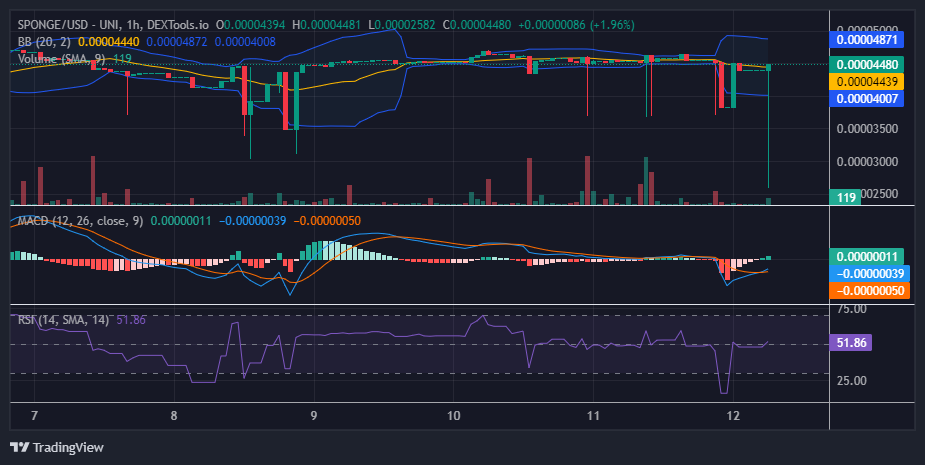925x465 pixels.
Task: Click the green 119 volume axis label
Action: click(x=846, y=197)
